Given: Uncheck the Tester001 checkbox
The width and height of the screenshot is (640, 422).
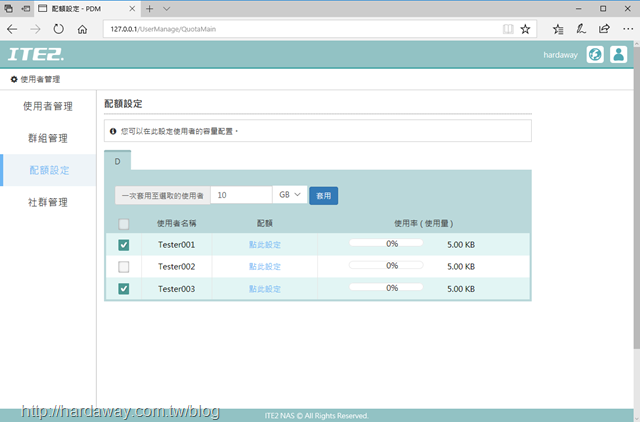Looking at the screenshot, I should 124,245.
